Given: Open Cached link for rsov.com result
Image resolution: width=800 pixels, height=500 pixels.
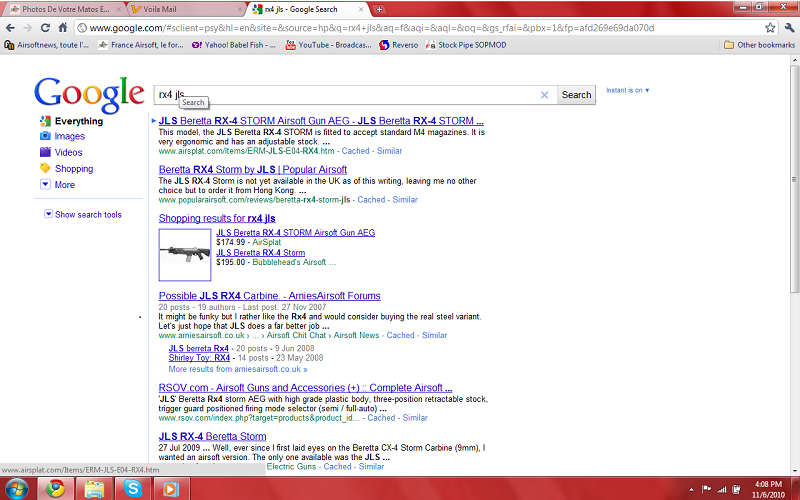Looking at the screenshot, I should coord(381,418).
